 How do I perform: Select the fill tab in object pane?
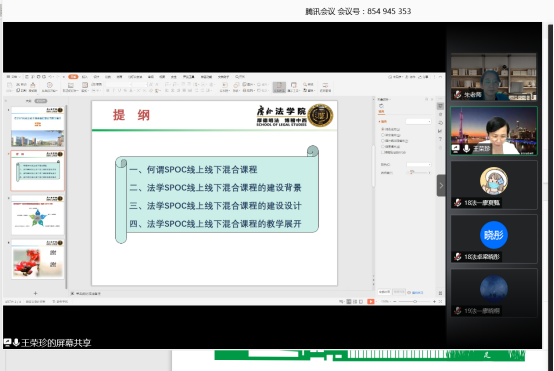382,112
